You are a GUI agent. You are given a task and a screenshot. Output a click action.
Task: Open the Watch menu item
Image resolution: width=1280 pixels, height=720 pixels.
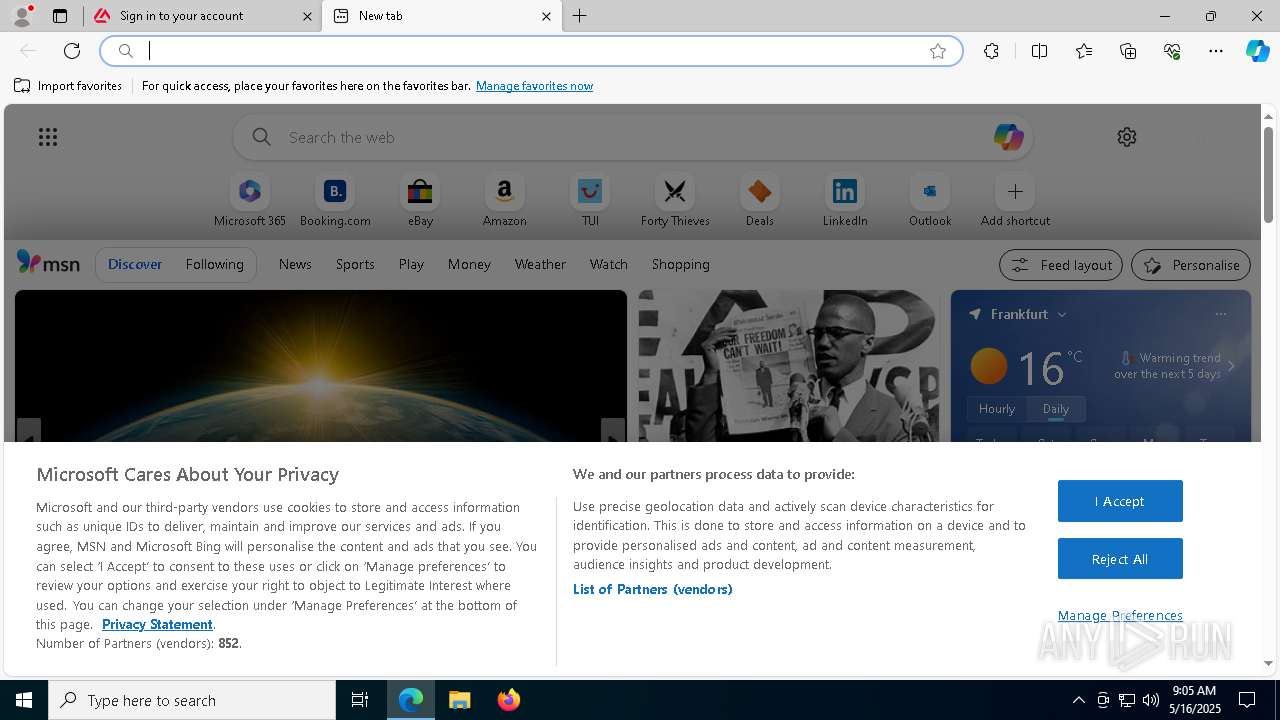609,264
